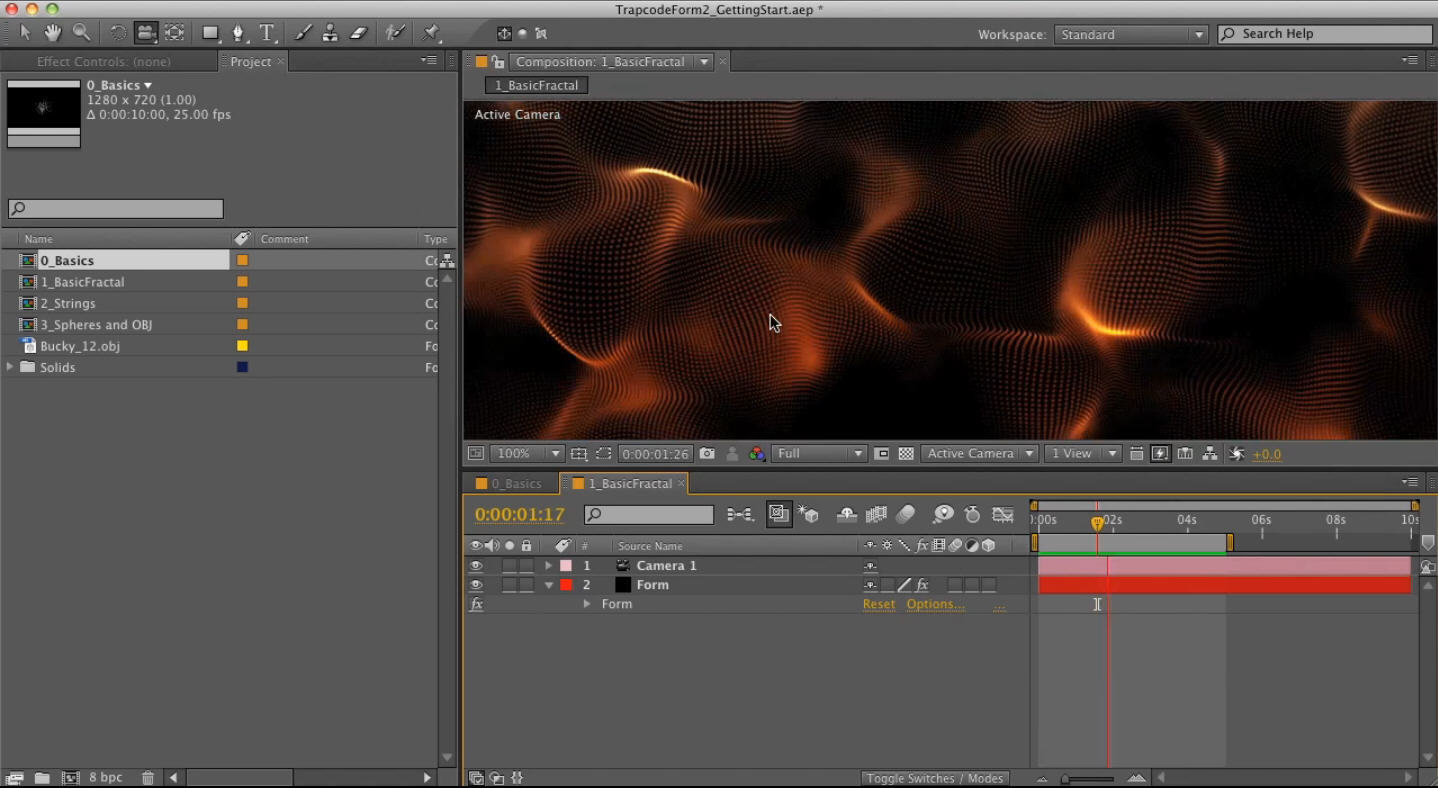The height and width of the screenshot is (788, 1438).
Task: Select the Unified Camera tool
Action: tap(146, 33)
